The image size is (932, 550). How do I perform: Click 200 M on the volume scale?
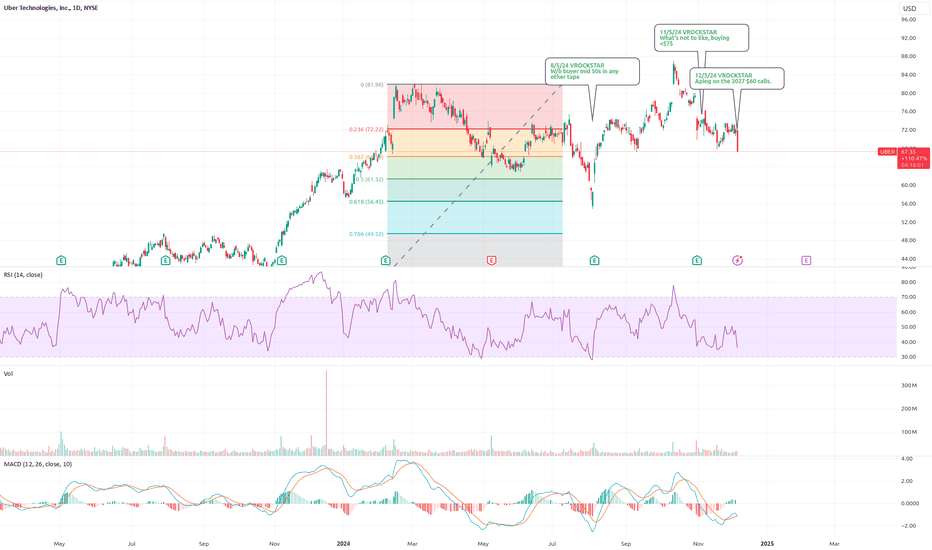[909, 408]
